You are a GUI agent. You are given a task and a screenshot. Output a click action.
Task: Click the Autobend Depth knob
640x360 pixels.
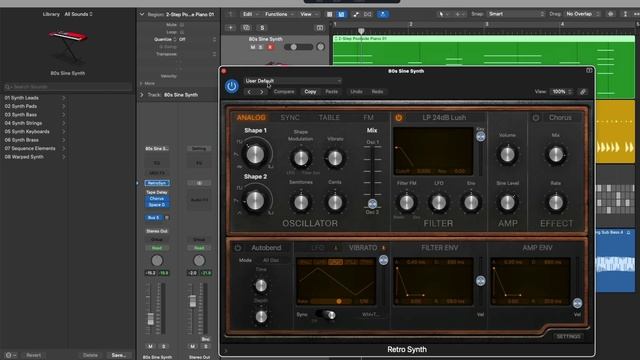pyautogui.click(x=261, y=316)
